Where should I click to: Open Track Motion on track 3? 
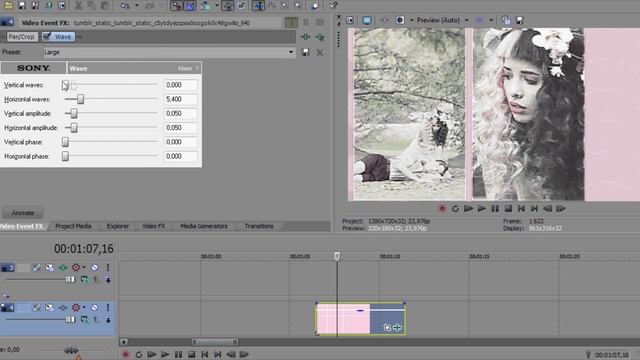pos(49,268)
